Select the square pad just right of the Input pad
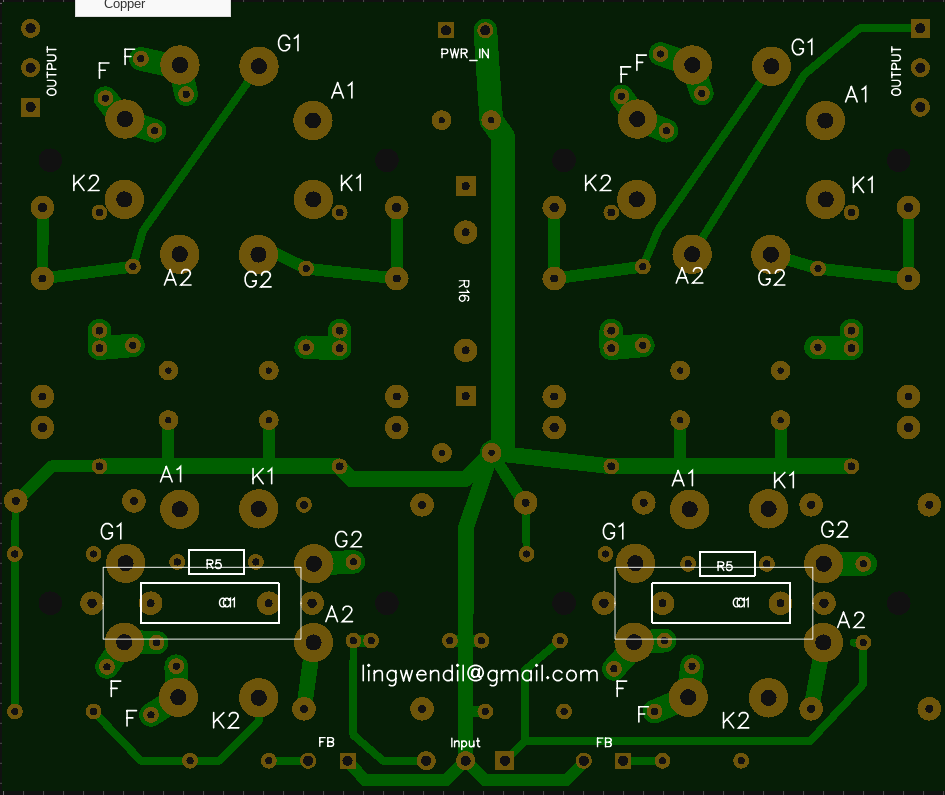Viewport: 945px width, 795px height. coord(504,761)
